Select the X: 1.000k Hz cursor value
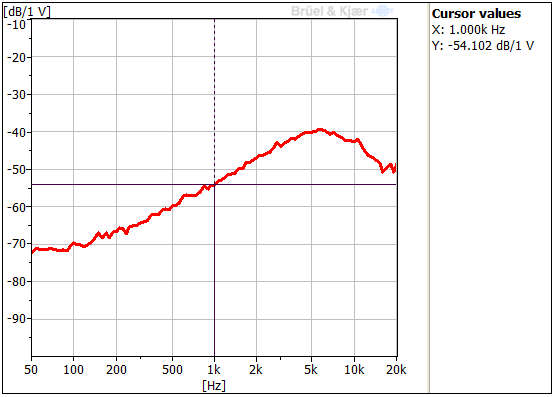Viewport: 557px width, 397px height. click(468, 29)
